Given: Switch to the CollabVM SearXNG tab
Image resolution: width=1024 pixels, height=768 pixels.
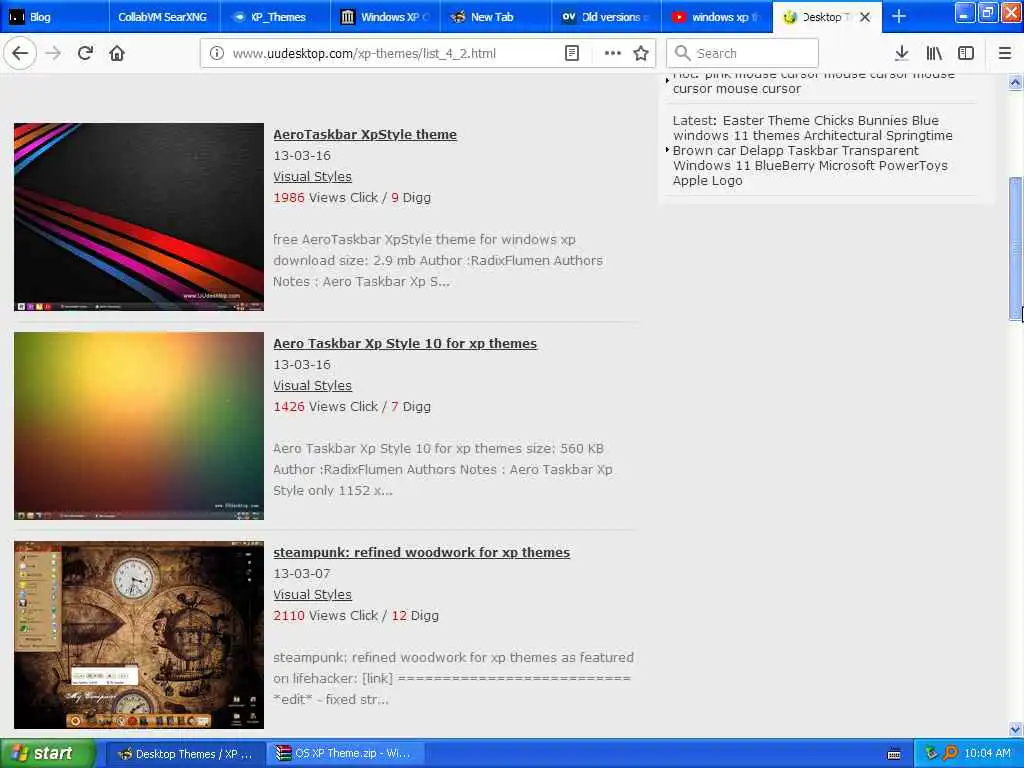Looking at the screenshot, I should [x=165, y=17].
